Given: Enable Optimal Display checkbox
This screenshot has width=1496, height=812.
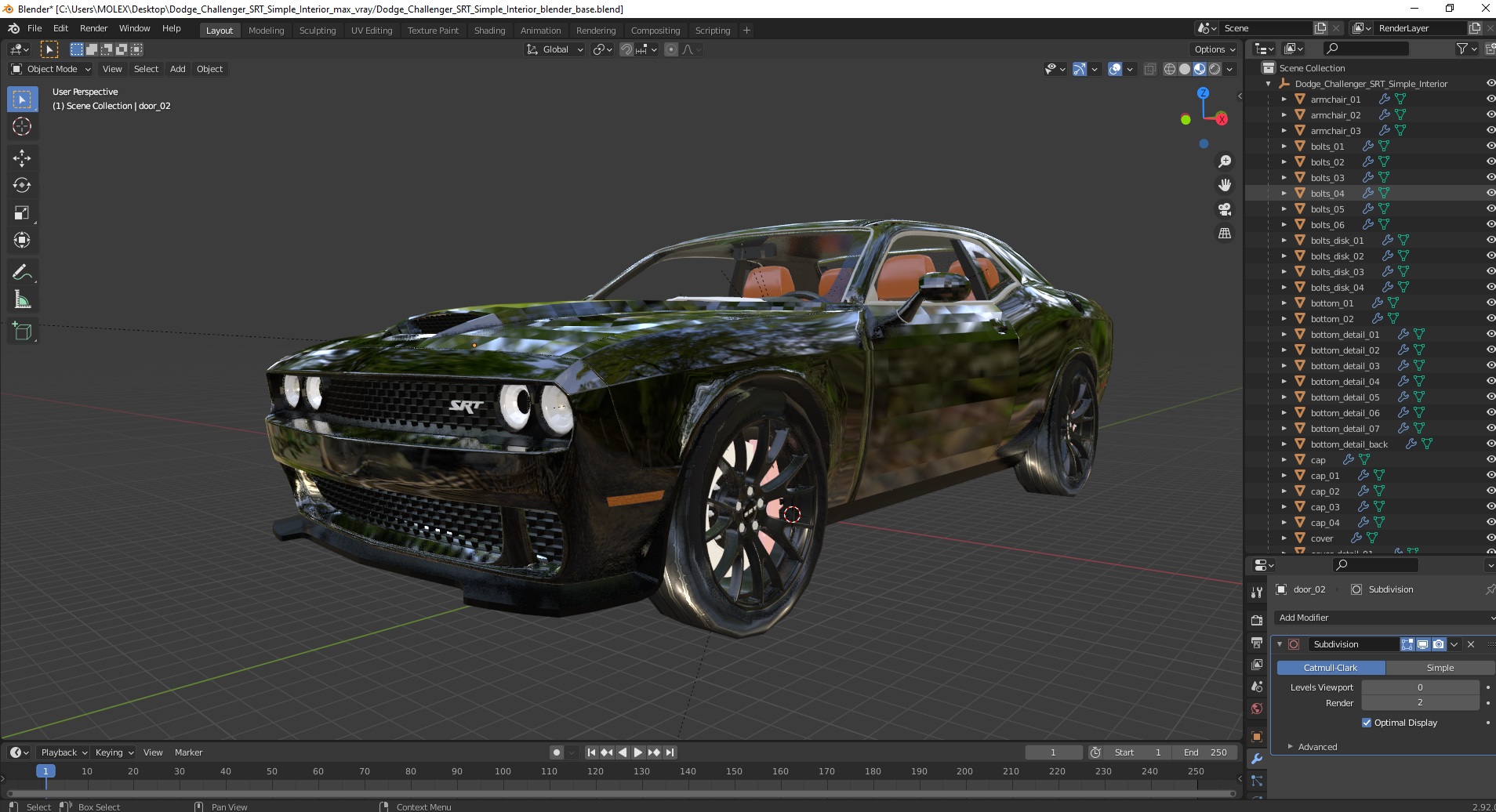Looking at the screenshot, I should (x=1367, y=723).
